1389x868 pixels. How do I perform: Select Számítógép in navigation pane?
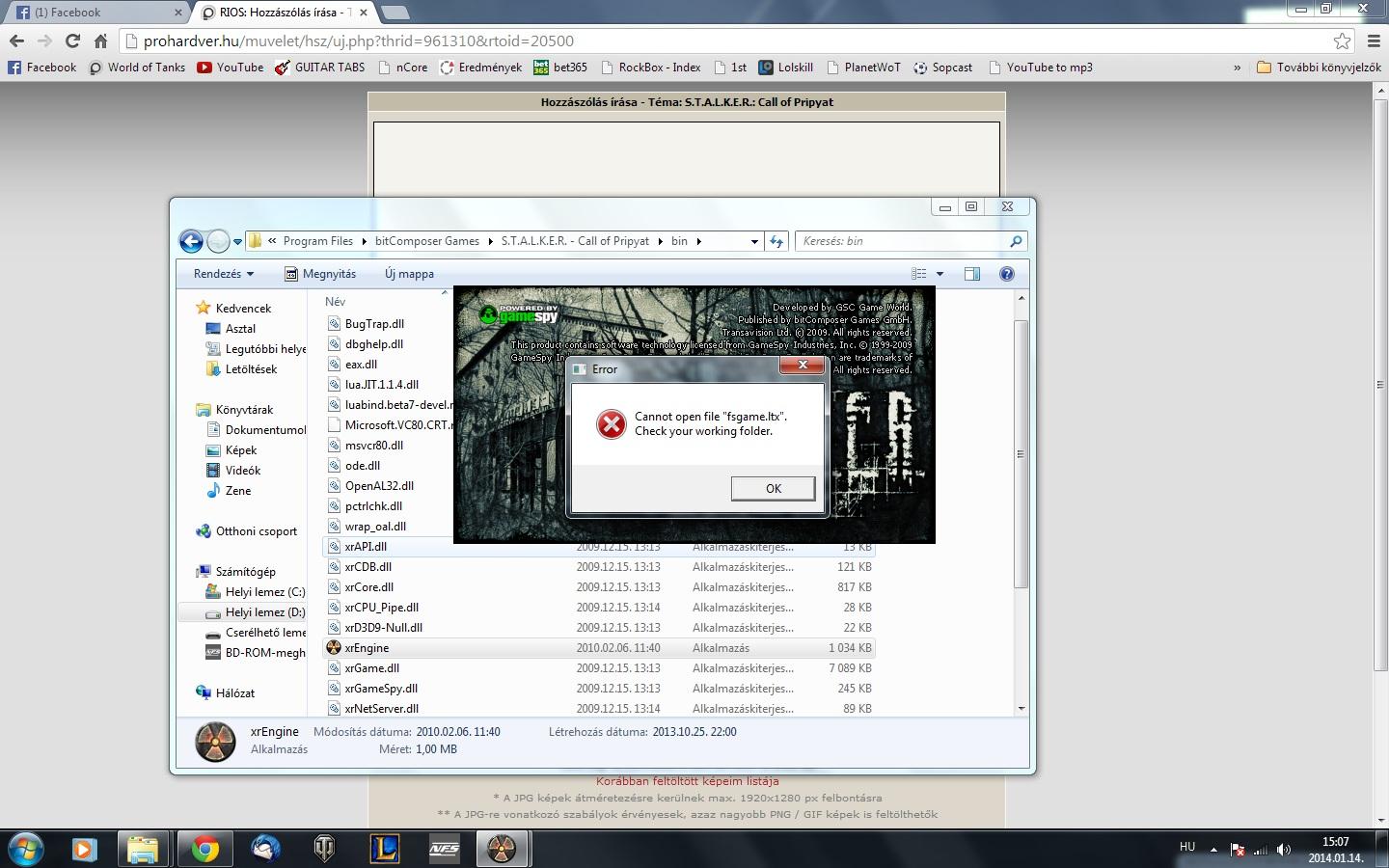235,572
